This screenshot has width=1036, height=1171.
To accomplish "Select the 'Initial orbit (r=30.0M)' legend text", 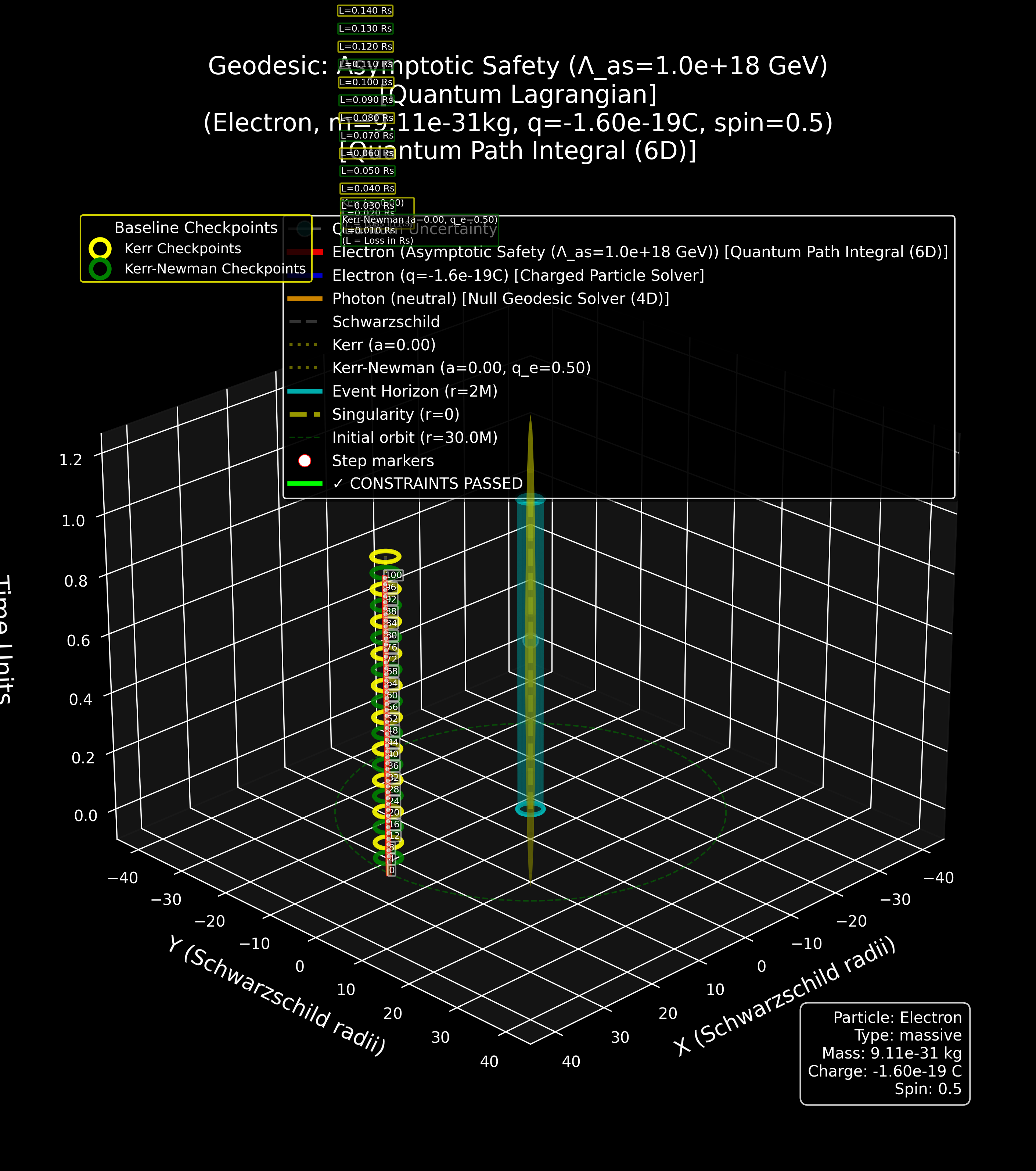I will (415, 438).
